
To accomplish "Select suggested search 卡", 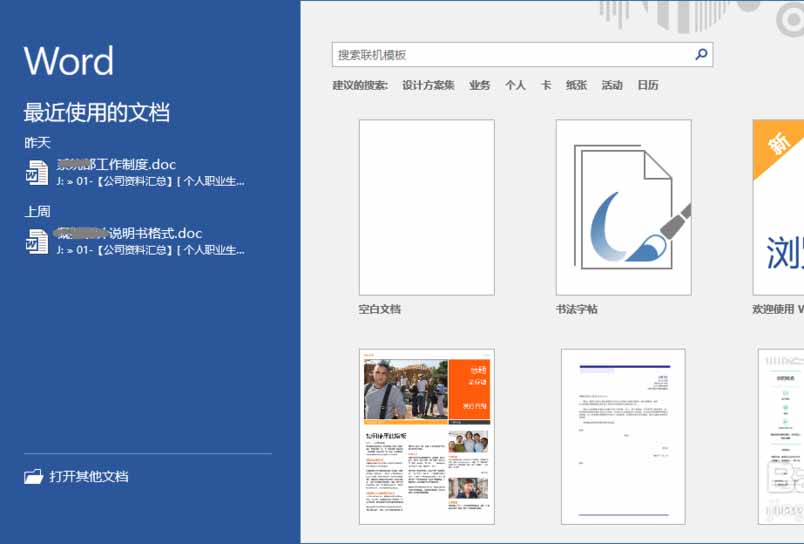I will point(546,85).
